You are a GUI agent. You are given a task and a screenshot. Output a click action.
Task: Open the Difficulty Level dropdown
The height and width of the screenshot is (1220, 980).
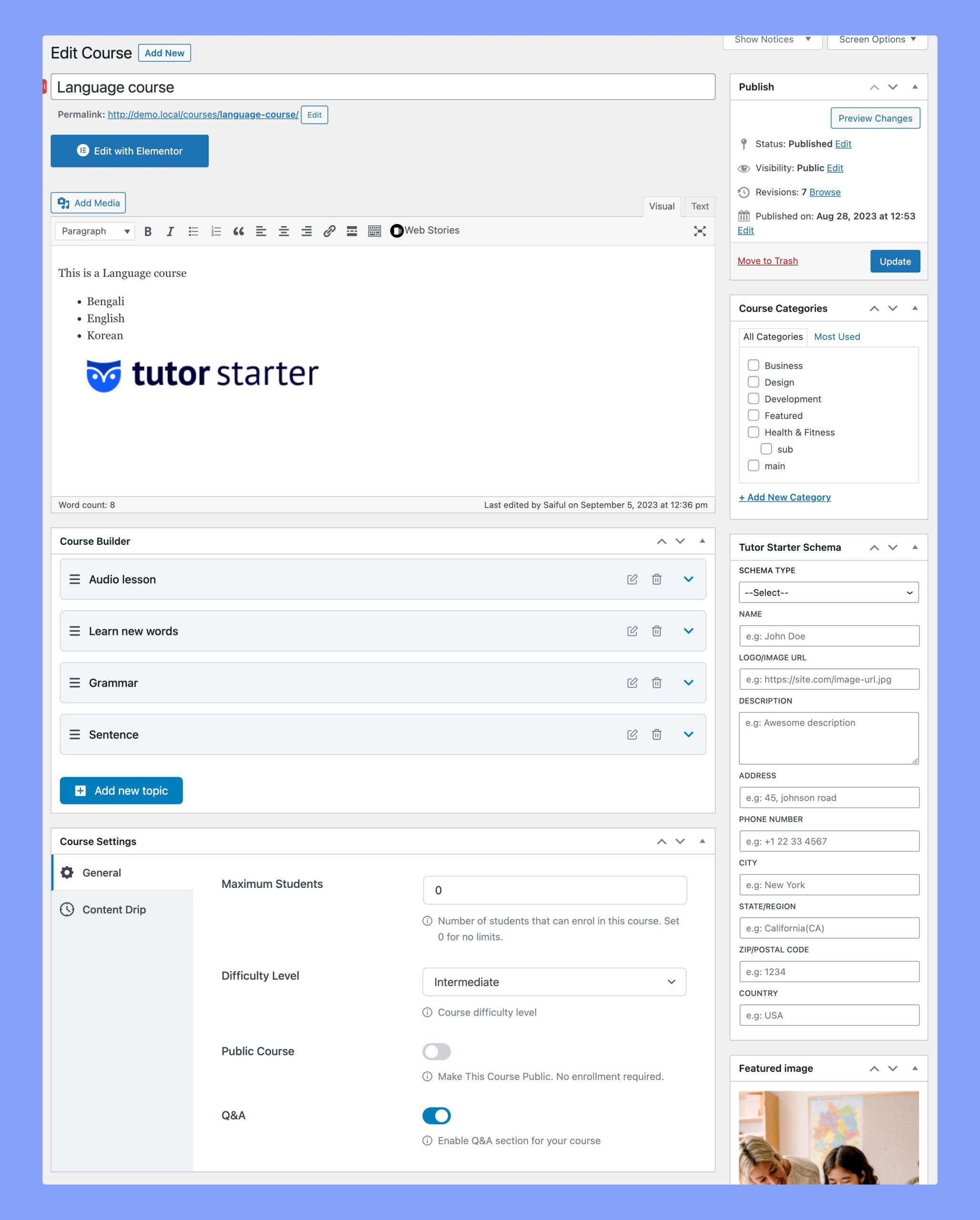coord(554,981)
